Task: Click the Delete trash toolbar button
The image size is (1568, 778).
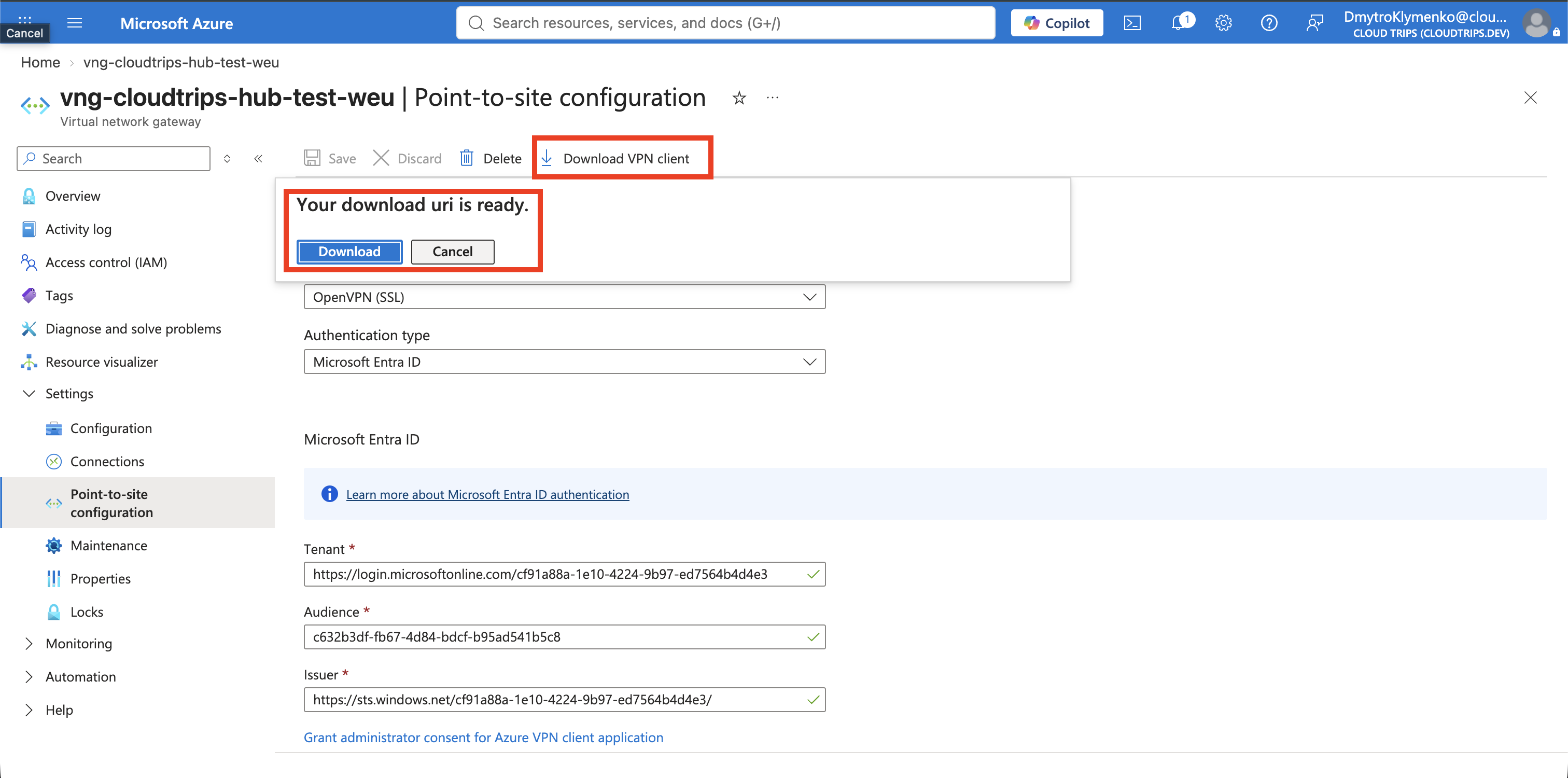Action: (491, 158)
